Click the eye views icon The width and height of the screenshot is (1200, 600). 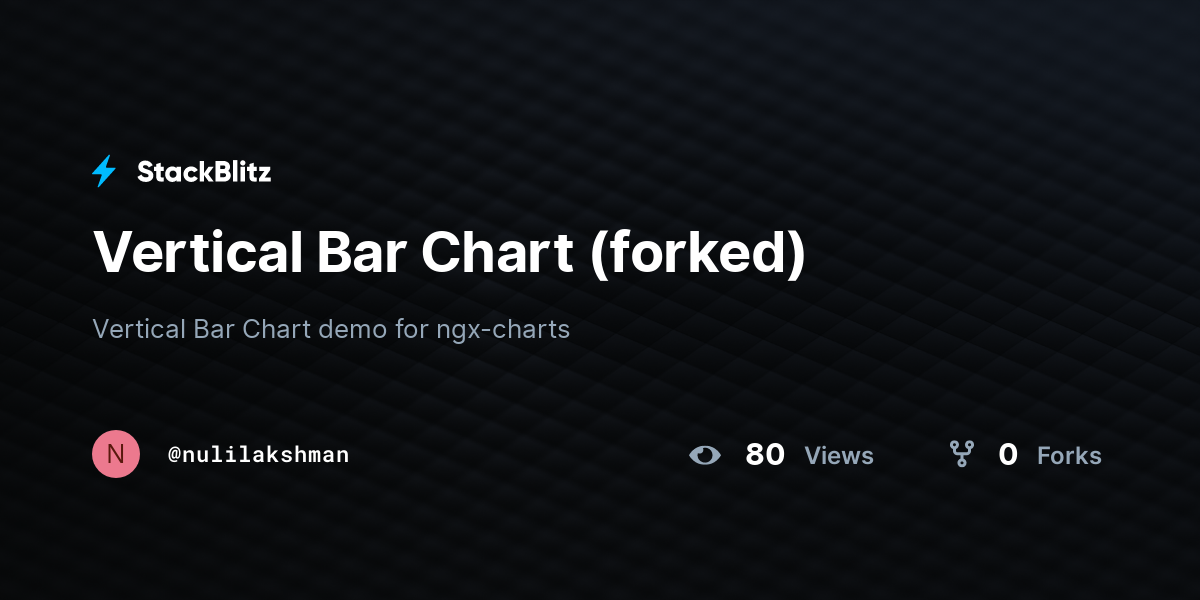705,456
